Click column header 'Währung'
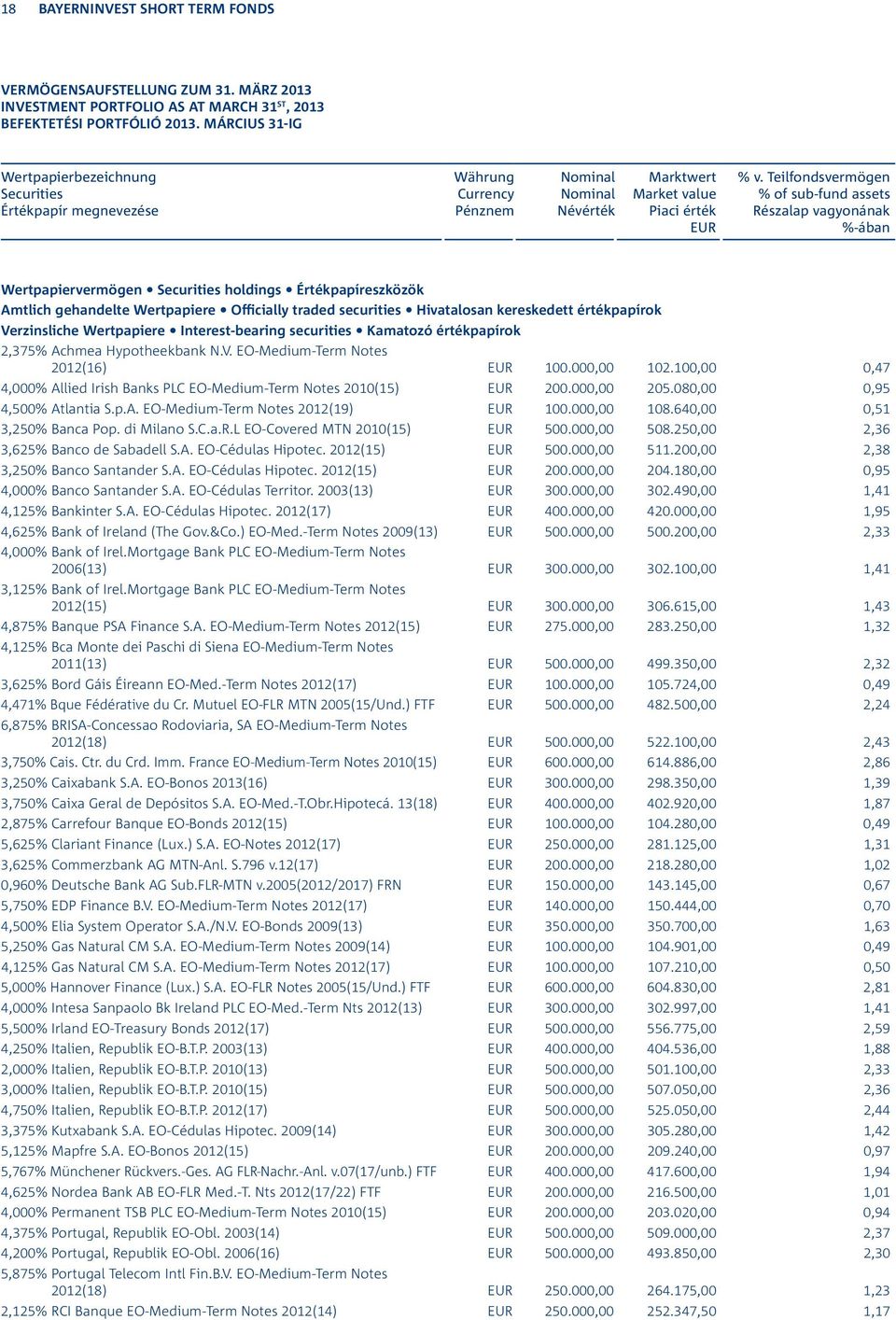896x1320 pixels. point(483,177)
